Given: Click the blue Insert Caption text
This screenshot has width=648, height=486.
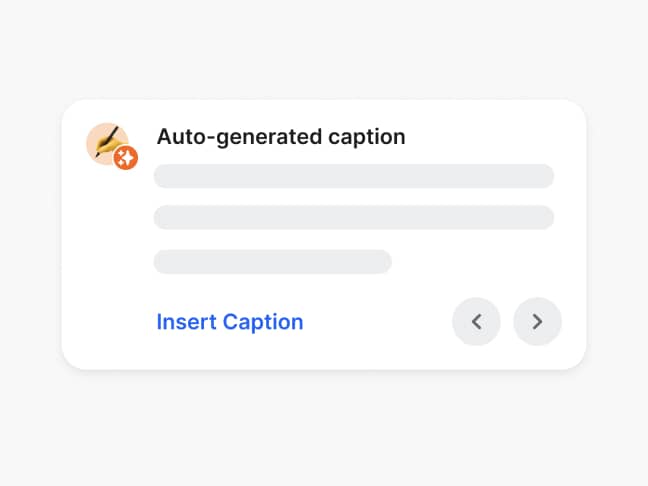Looking at the screenshot, I should [x=230, y=322].
